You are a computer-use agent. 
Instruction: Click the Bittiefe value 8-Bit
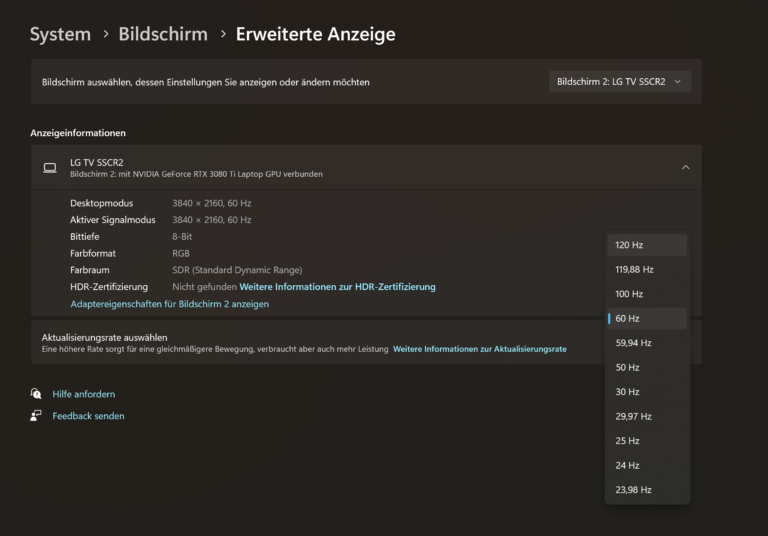182,237
